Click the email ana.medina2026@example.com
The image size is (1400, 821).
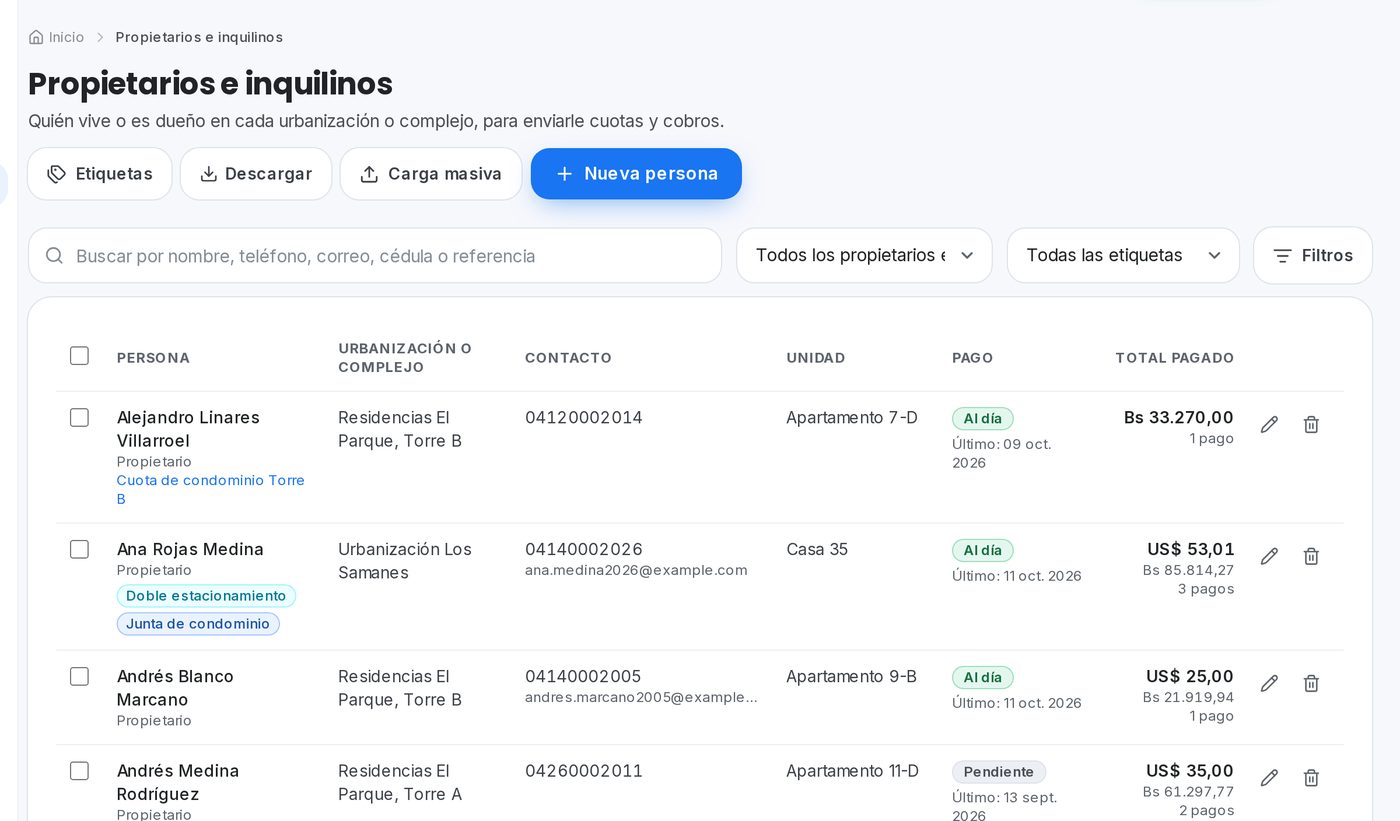(x=636, y=570)
